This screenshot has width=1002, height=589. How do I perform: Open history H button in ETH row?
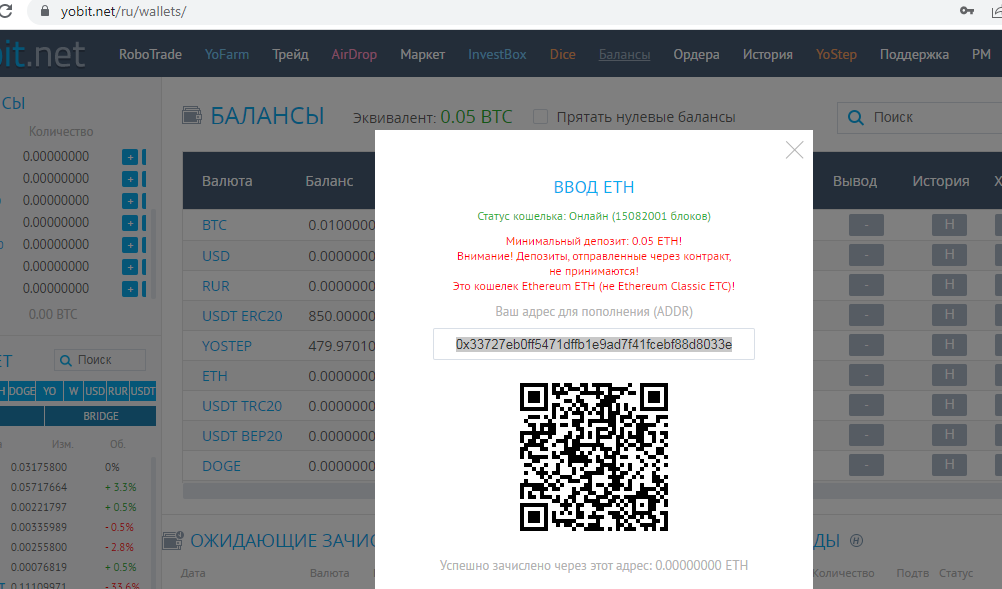click(x=949, y=375)
